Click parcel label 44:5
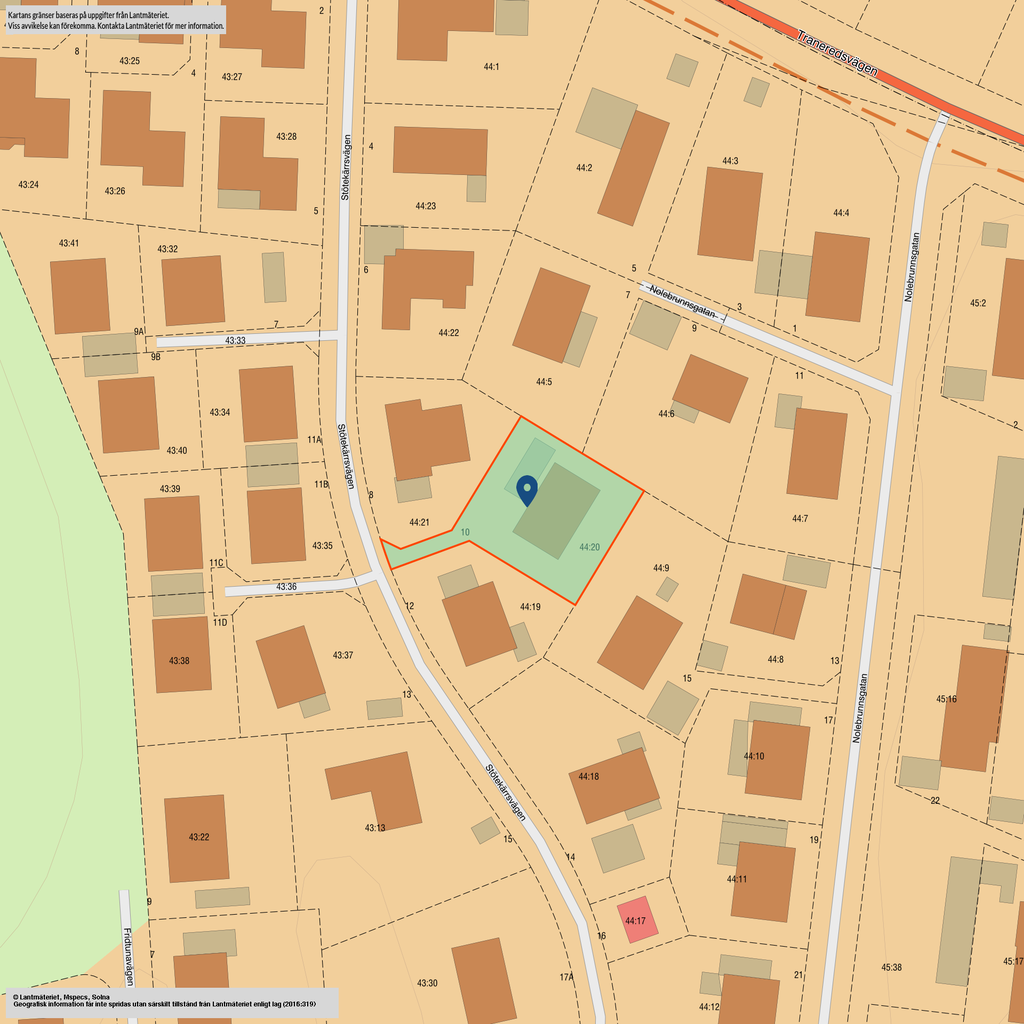Viewport: 1024px width, 1024px height. 544,381
